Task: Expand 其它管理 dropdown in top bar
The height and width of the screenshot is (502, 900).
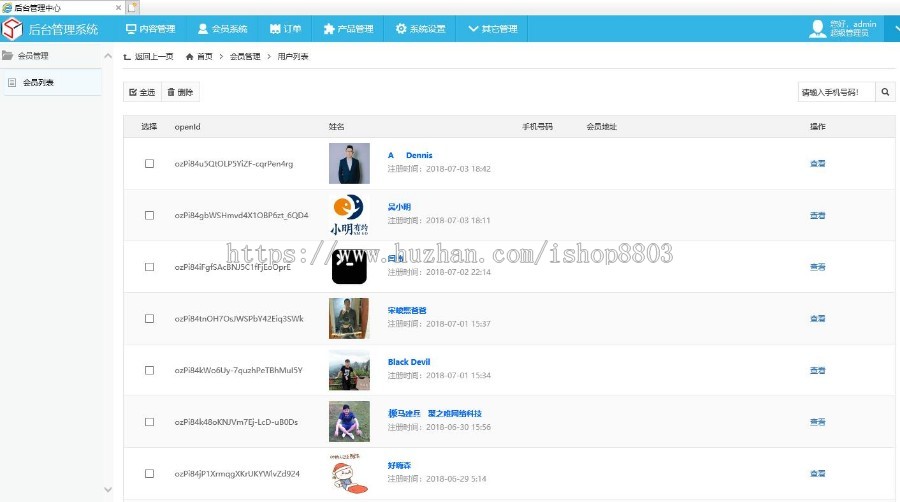Action: 492,29
